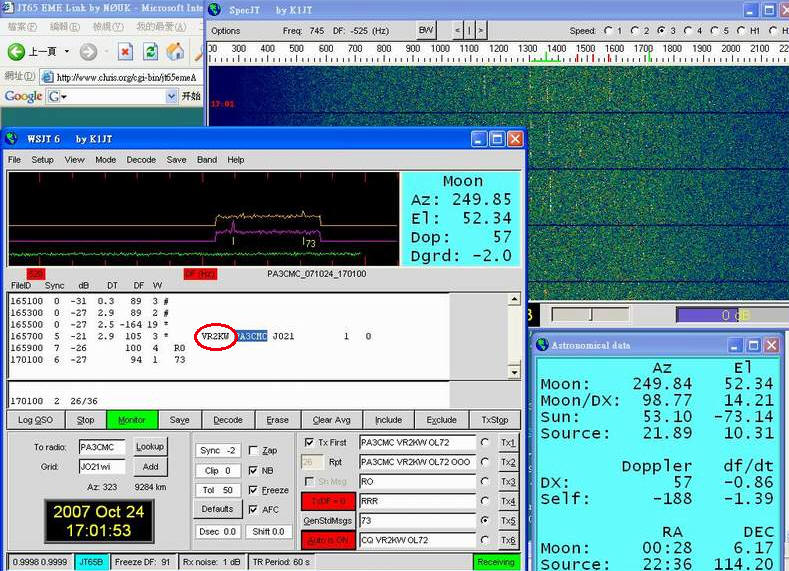This screenshot has width=789, height=571.
Task: Click the TxStop button
Action: 495,420
